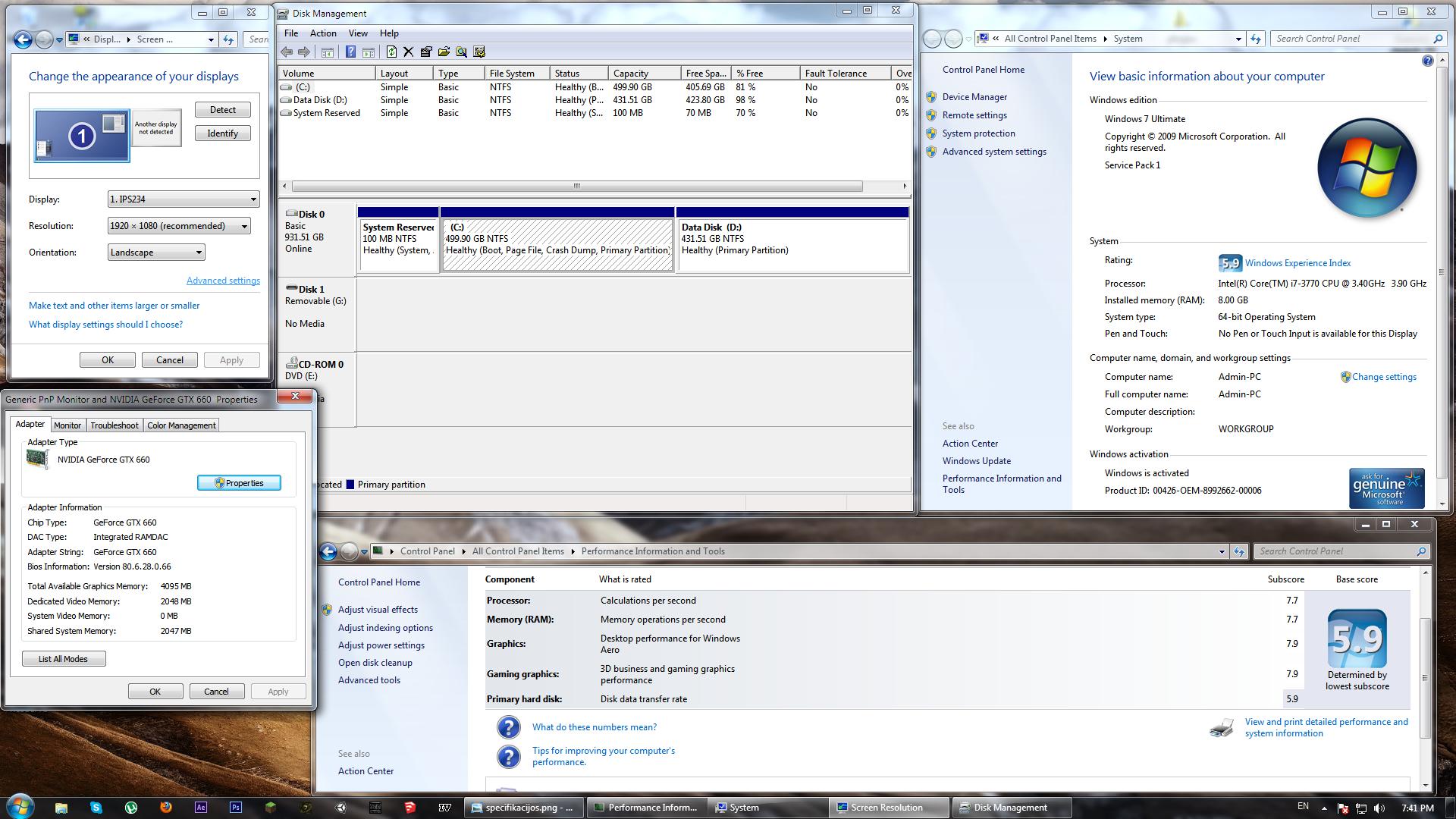Click the show/hide action pane icon in Disk Management toolbar
The width and height of the screenshot is (1456, 819).
pyautogui.click(x=369, y=52)
